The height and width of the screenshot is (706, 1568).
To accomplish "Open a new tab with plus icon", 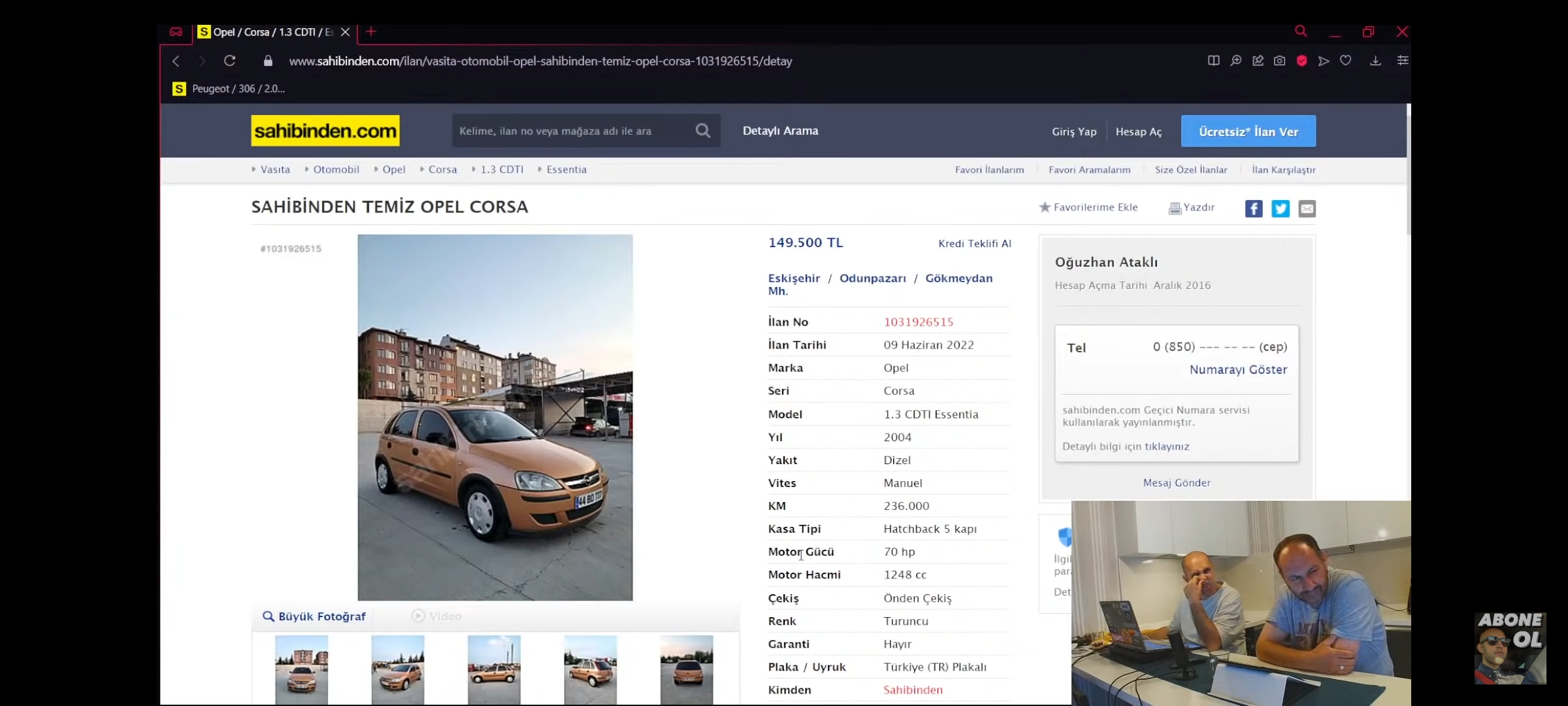I will coord(371,31).
